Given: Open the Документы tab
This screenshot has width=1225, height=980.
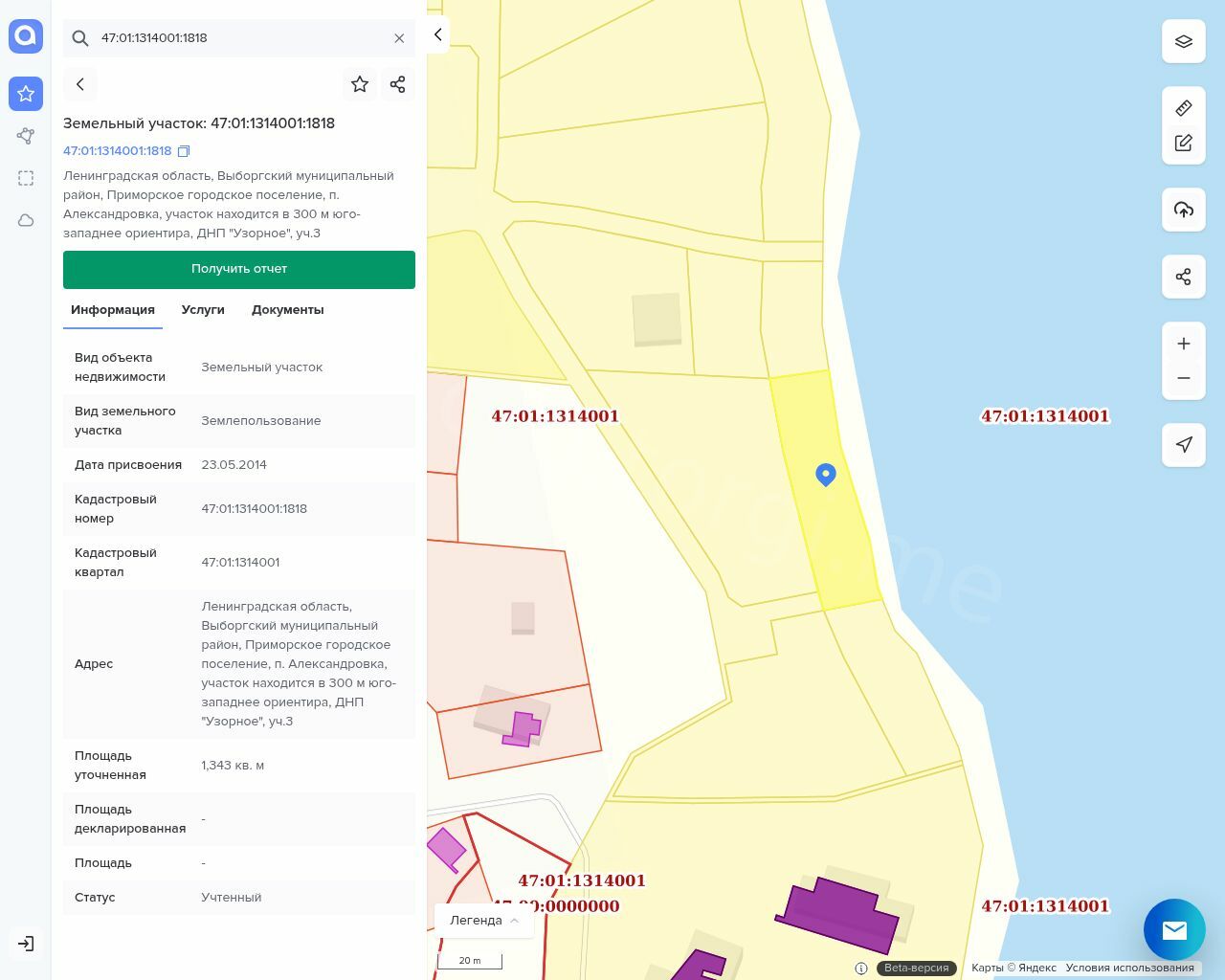Looking at the screenshot, I should pos(287,310).
